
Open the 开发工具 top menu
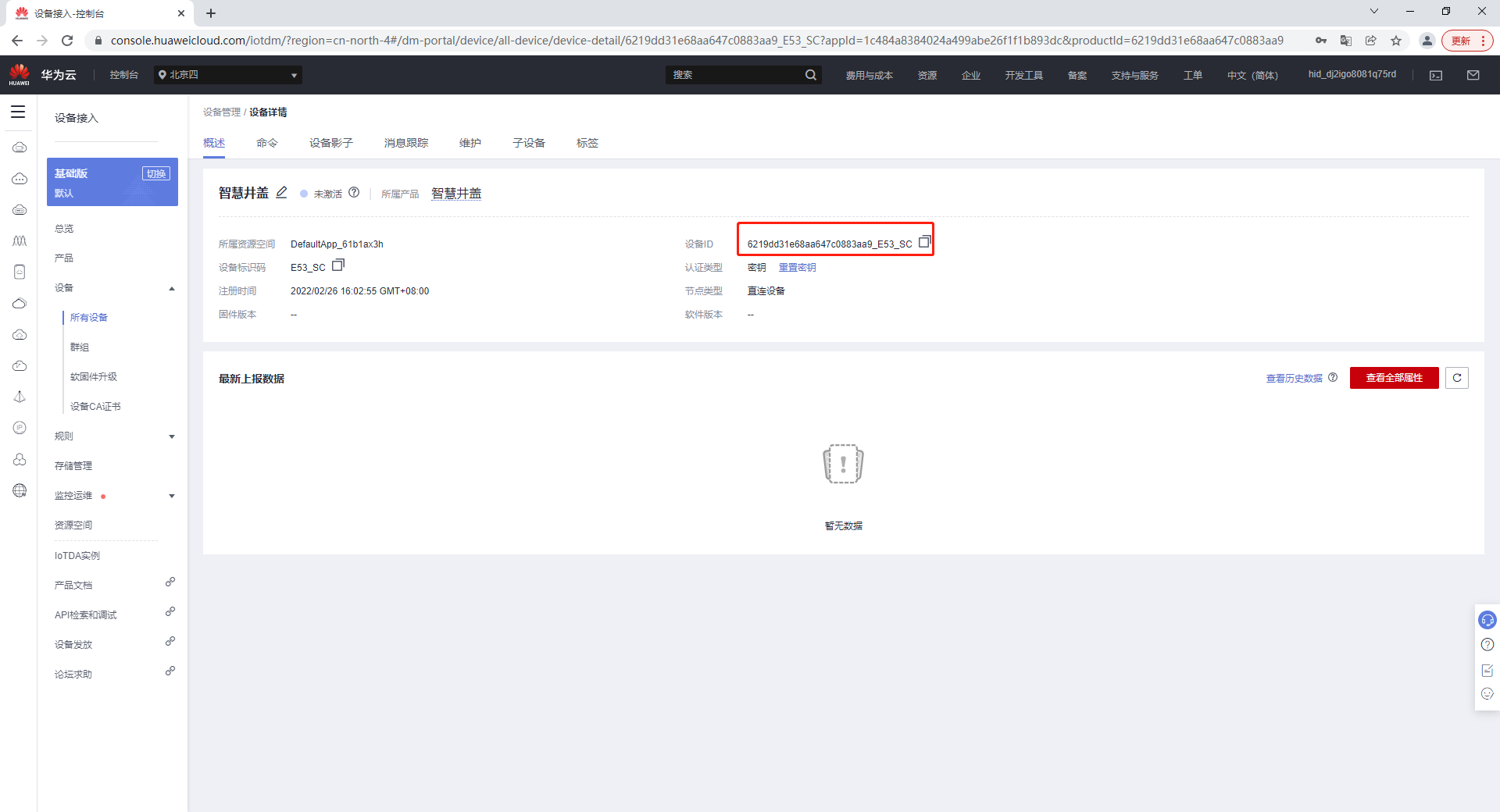point(1024,76)
